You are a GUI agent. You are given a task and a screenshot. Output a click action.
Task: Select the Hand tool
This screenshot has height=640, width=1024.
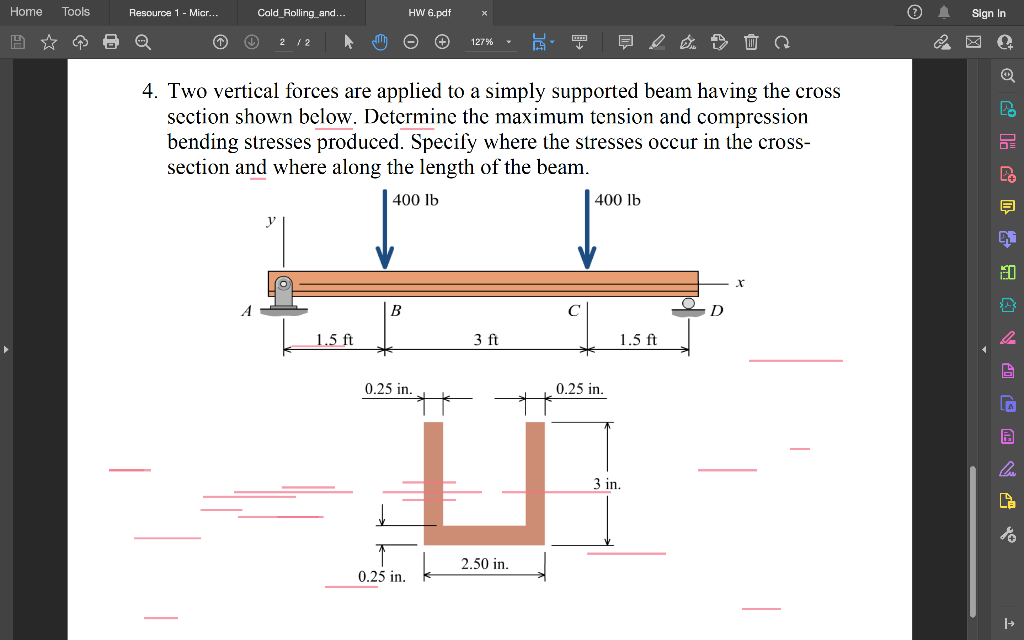click(x=380, y=43)
